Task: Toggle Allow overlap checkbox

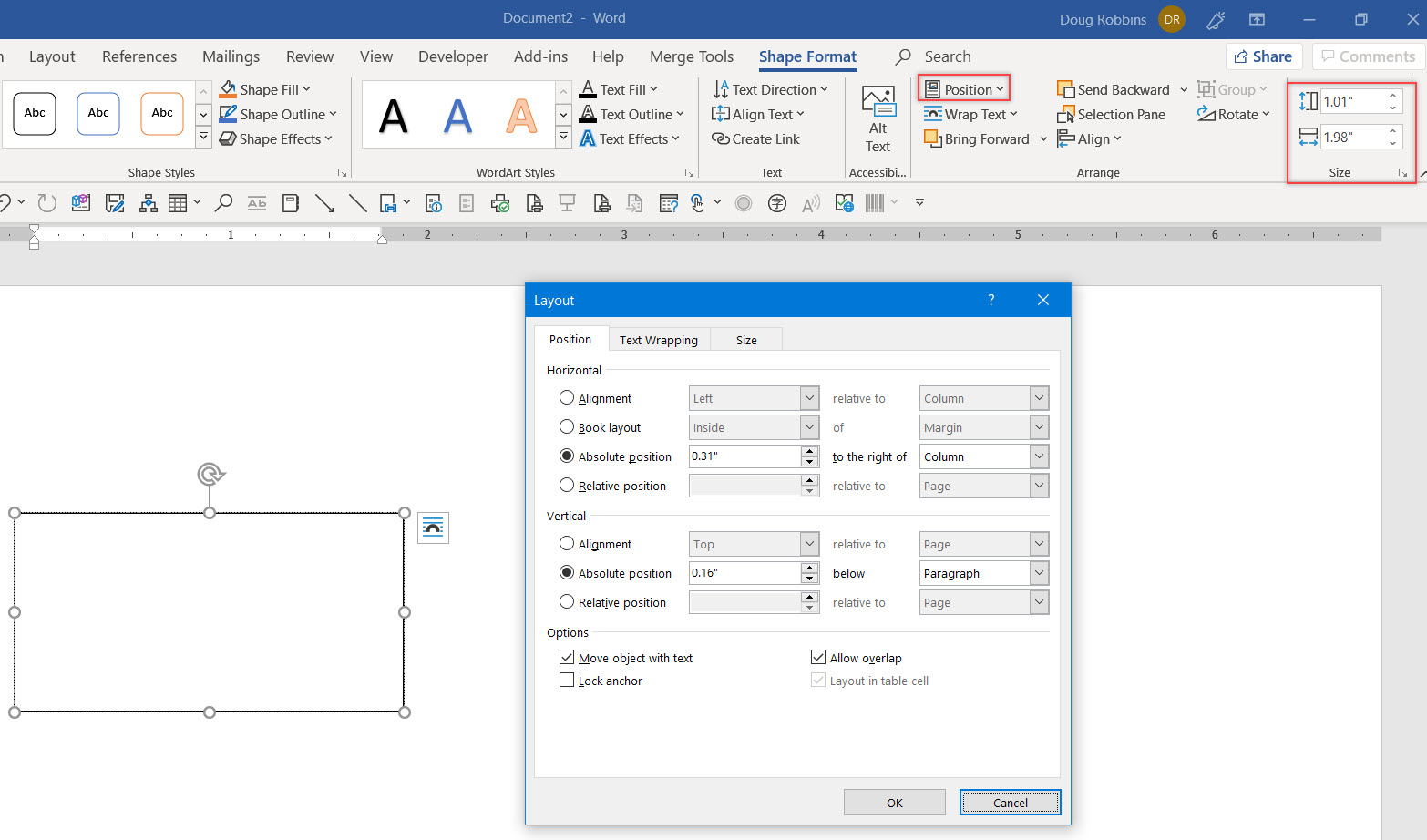Action: point(818,657)
